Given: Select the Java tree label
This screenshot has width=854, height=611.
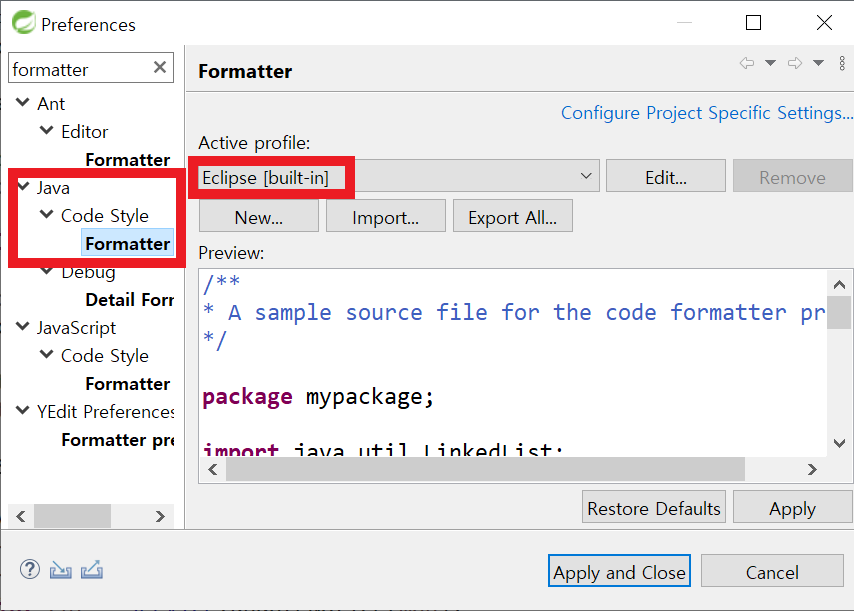Looking at the screenshot, I should click(x=53, y=188).
